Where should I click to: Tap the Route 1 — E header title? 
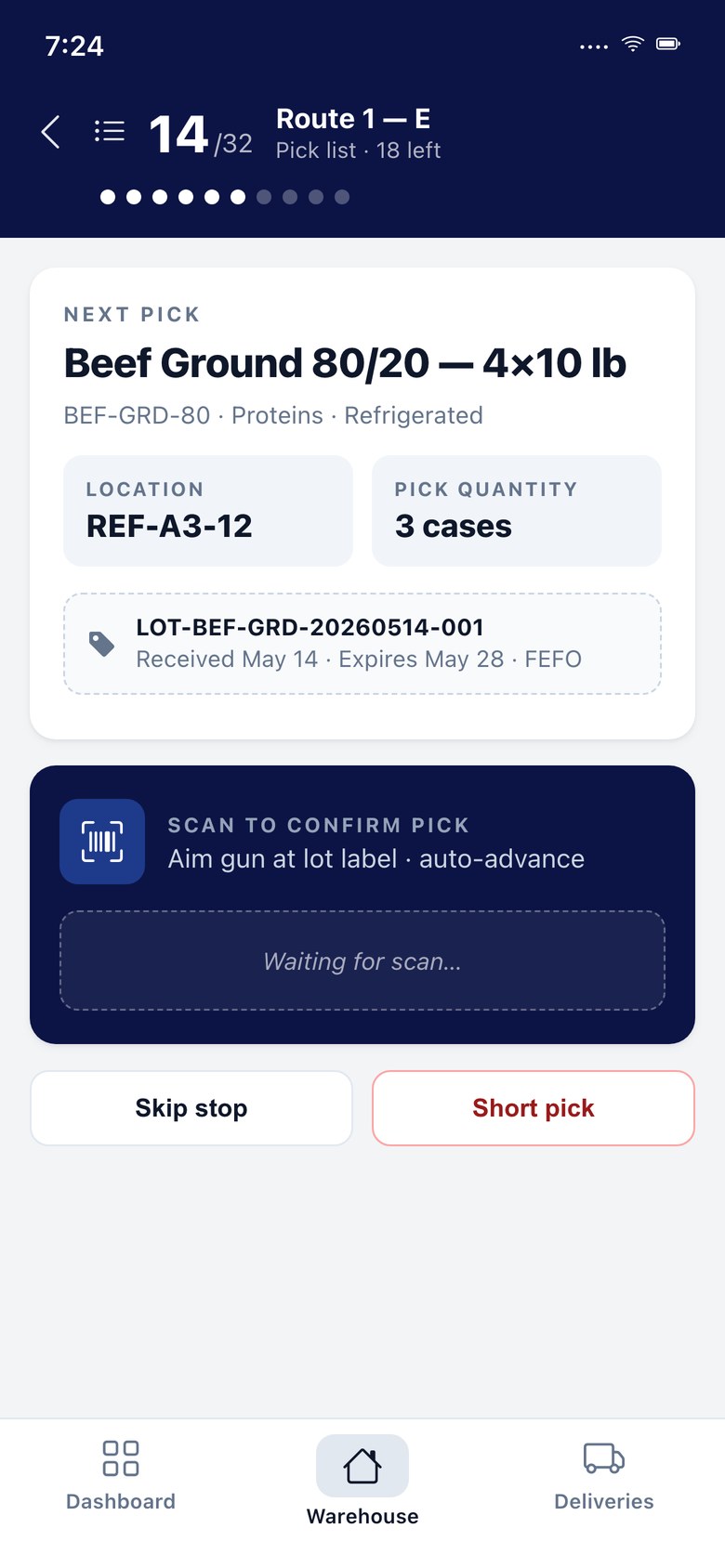point(353,119)
